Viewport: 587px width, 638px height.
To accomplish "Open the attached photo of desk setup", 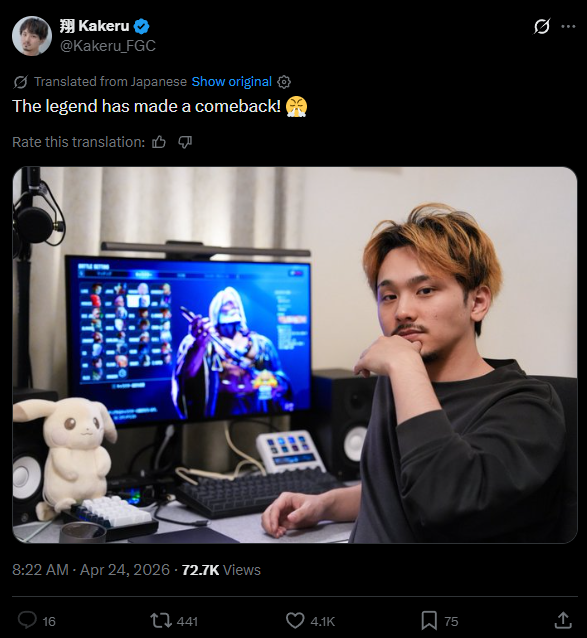I will click(x=295, y=355).
